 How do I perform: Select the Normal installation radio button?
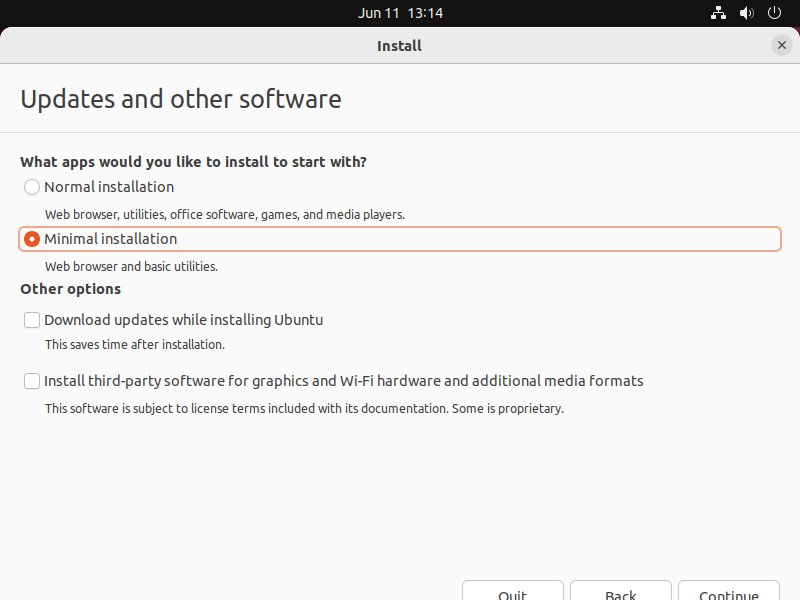32,187
